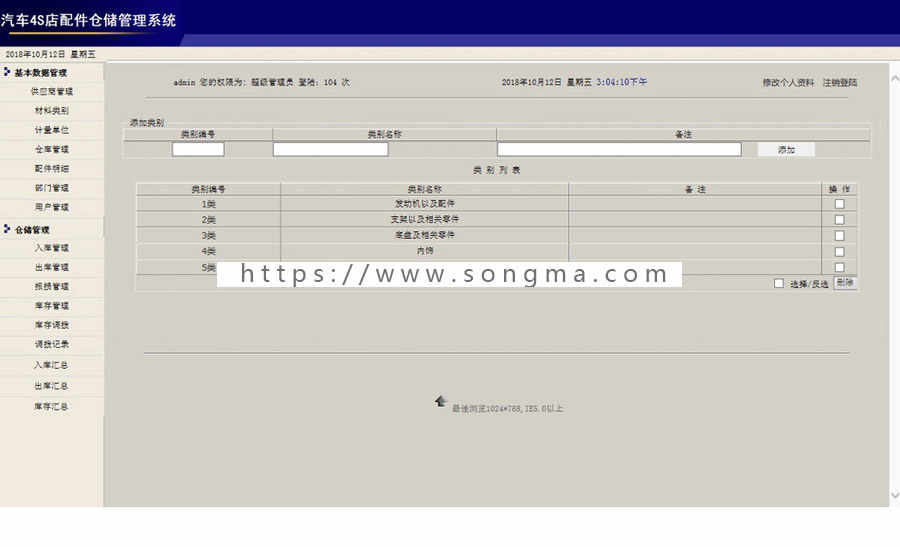This screenshot has height=547, width=900.
Task: Open 配件明细 in the sidebar
Action: coord(52,168)
